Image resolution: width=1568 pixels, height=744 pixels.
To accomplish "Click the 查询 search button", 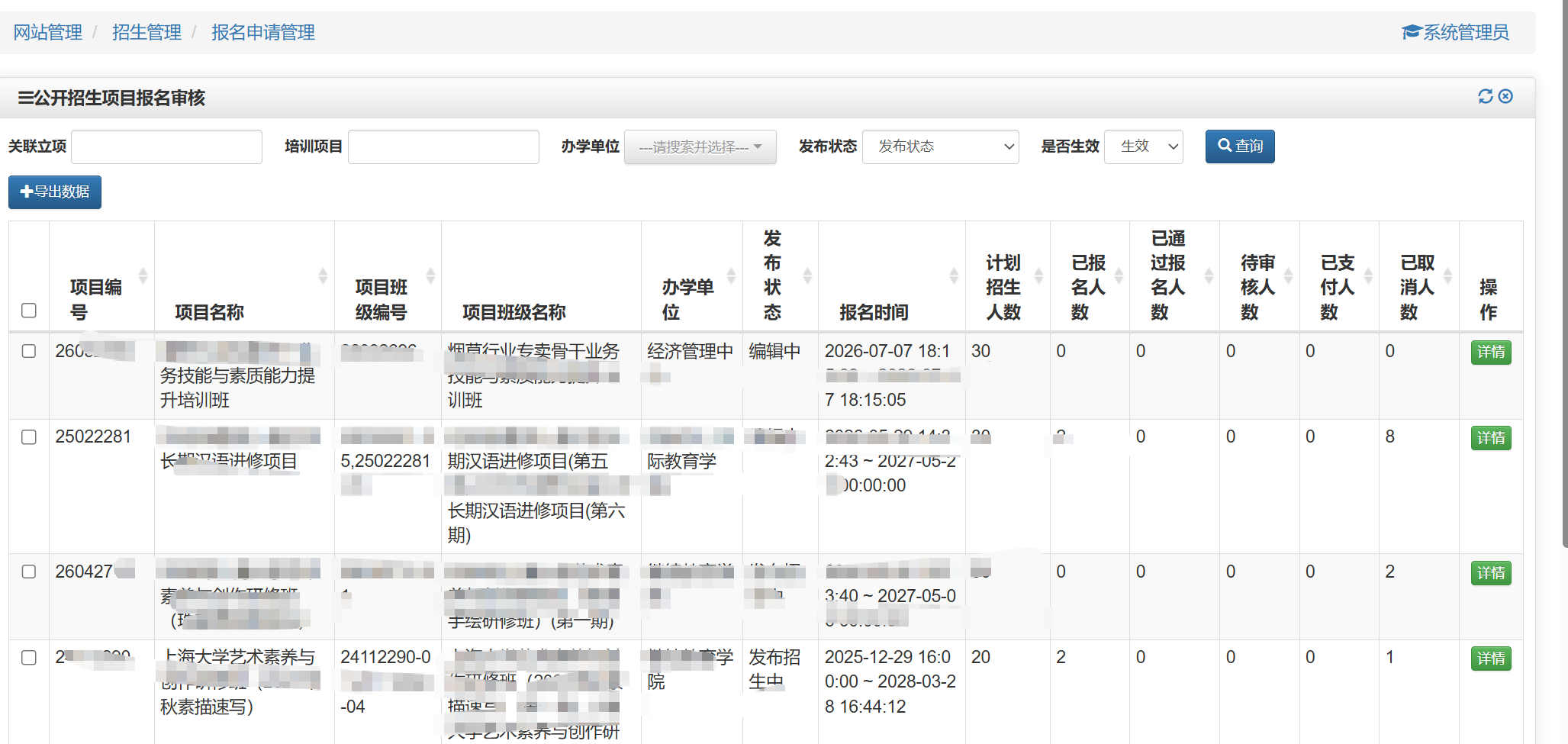I will (x=1240, y=146).
